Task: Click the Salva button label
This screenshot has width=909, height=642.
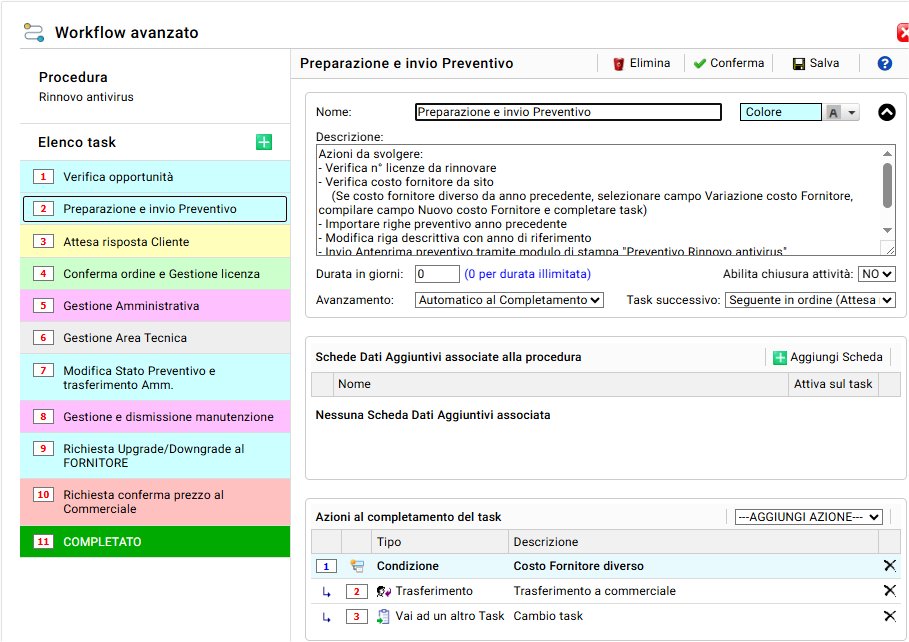Action: (x=824, y=63)
